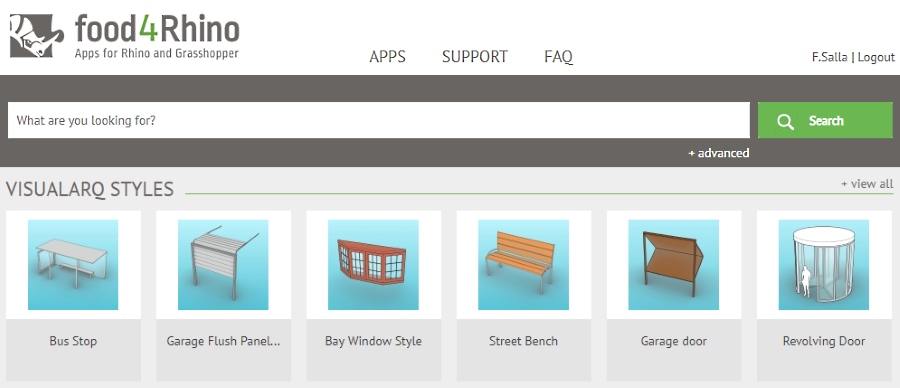Screen dimensions: 900x388
Task: Log out via the Logout link
Action: click(x=876, y=57)
